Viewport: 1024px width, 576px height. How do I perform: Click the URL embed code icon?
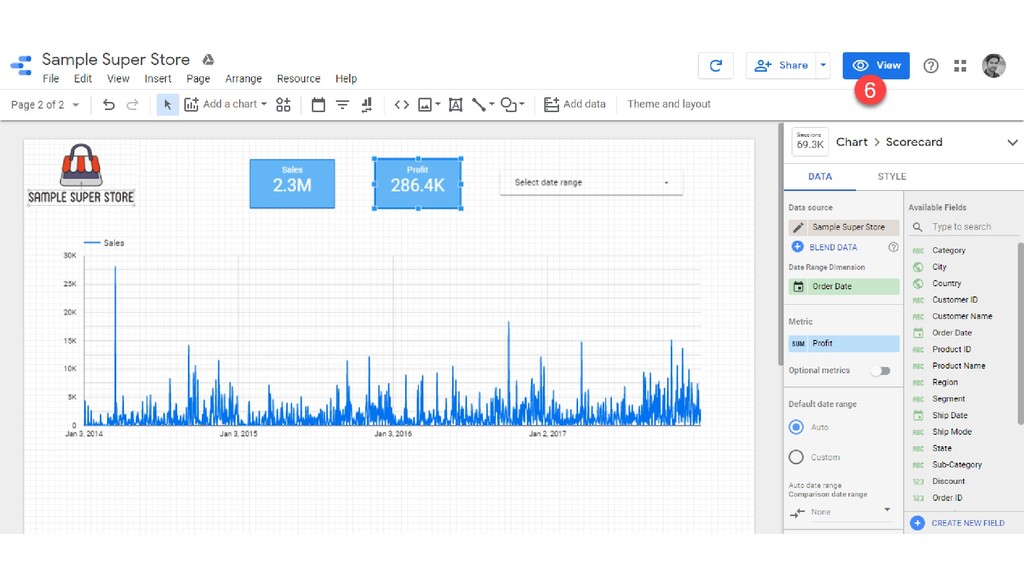[401, 104]
